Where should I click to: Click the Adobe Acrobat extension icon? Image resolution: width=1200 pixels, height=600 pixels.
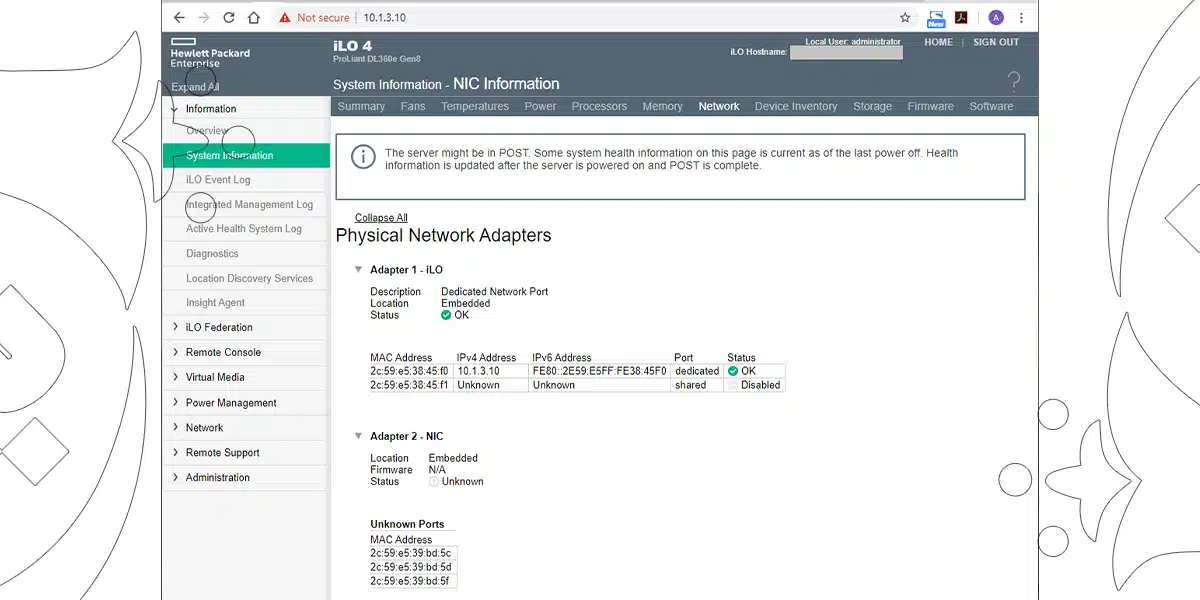(962, 17)
